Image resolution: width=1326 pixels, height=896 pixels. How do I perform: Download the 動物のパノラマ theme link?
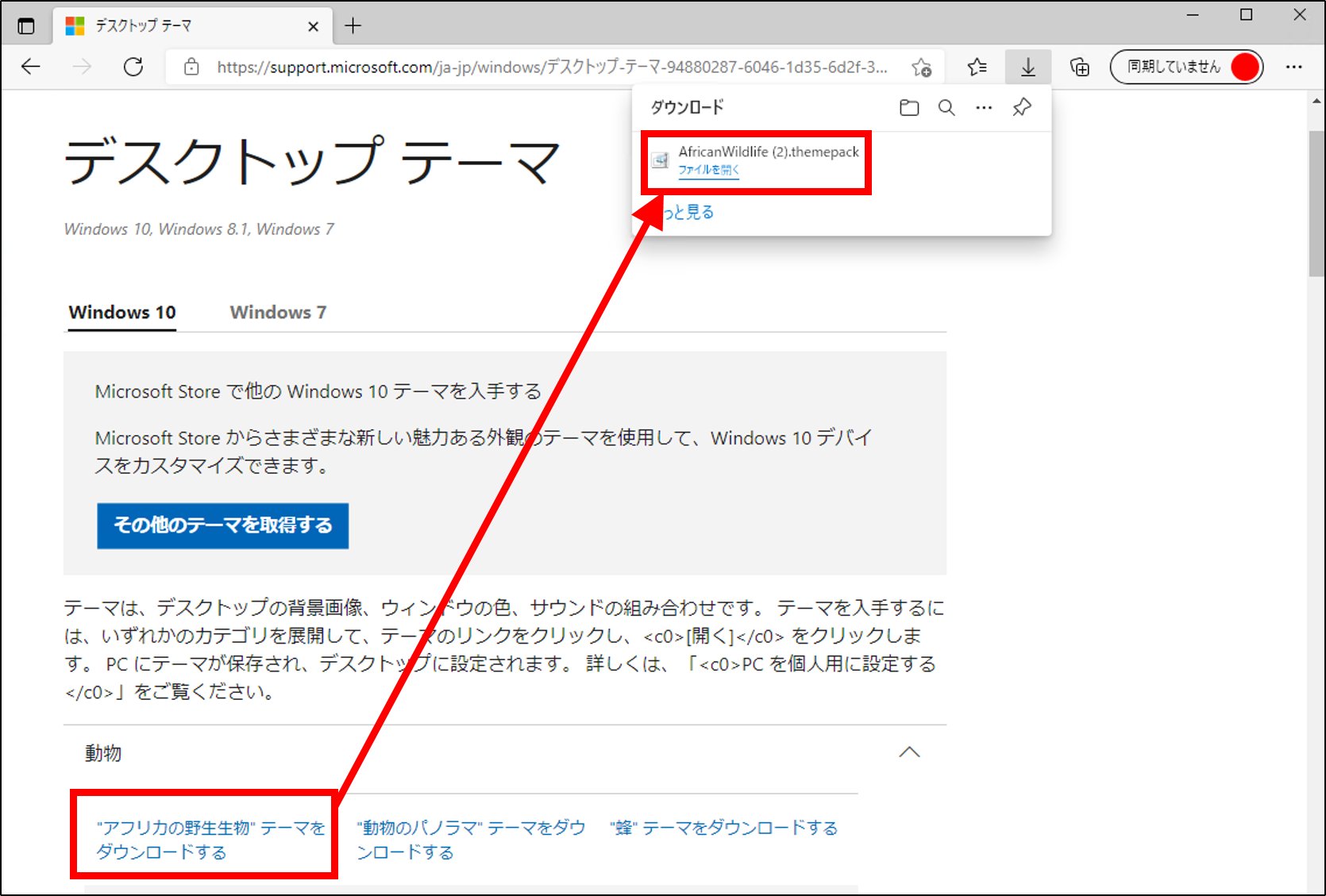(x=470, y=840)
